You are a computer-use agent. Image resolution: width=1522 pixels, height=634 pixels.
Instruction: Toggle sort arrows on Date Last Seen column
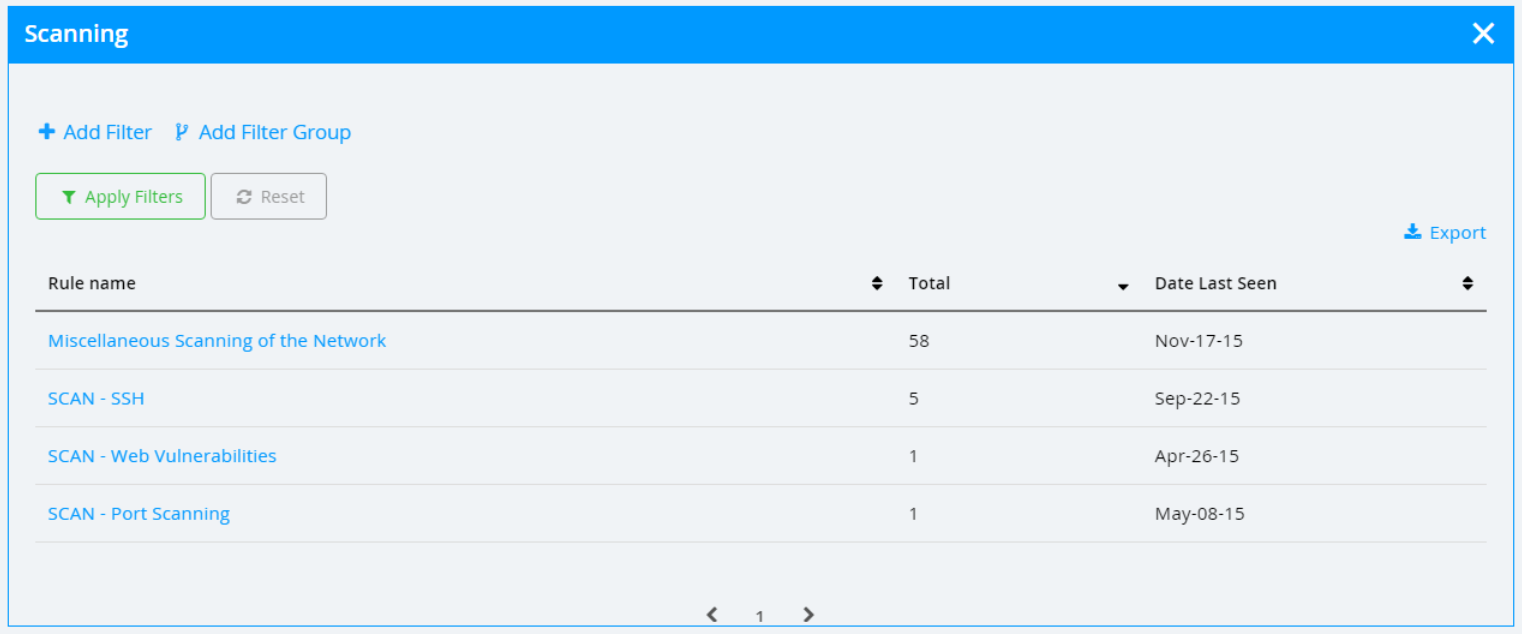tap(1467, 284)
